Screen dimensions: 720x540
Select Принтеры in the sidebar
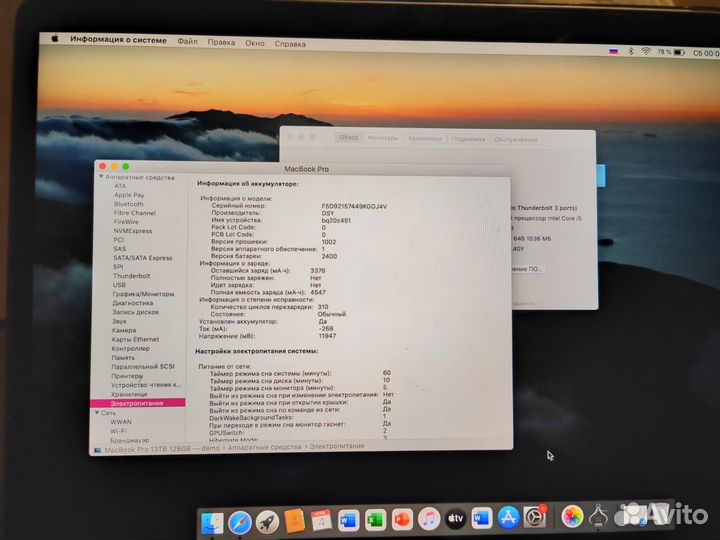(x=127, y=376)
